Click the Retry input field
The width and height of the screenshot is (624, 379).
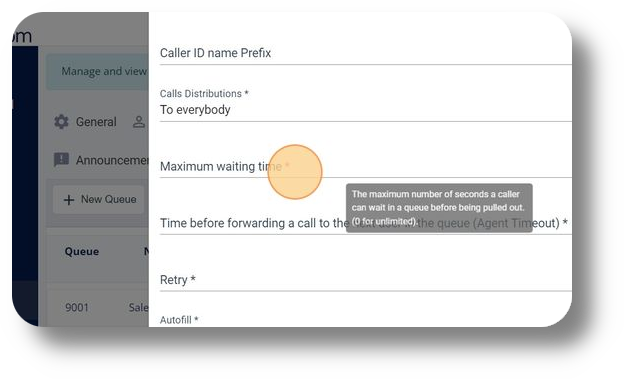(x=366, y=280)
